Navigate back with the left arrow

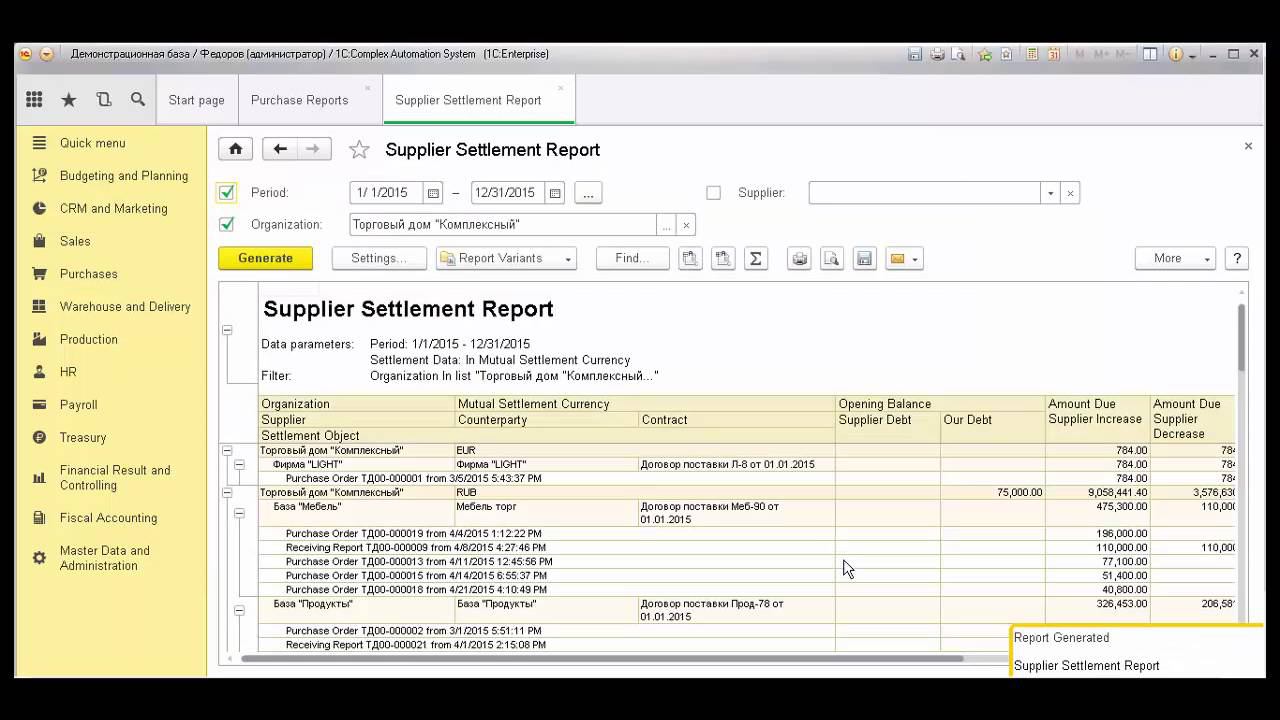pyautogui.click(x=280, y=149)
